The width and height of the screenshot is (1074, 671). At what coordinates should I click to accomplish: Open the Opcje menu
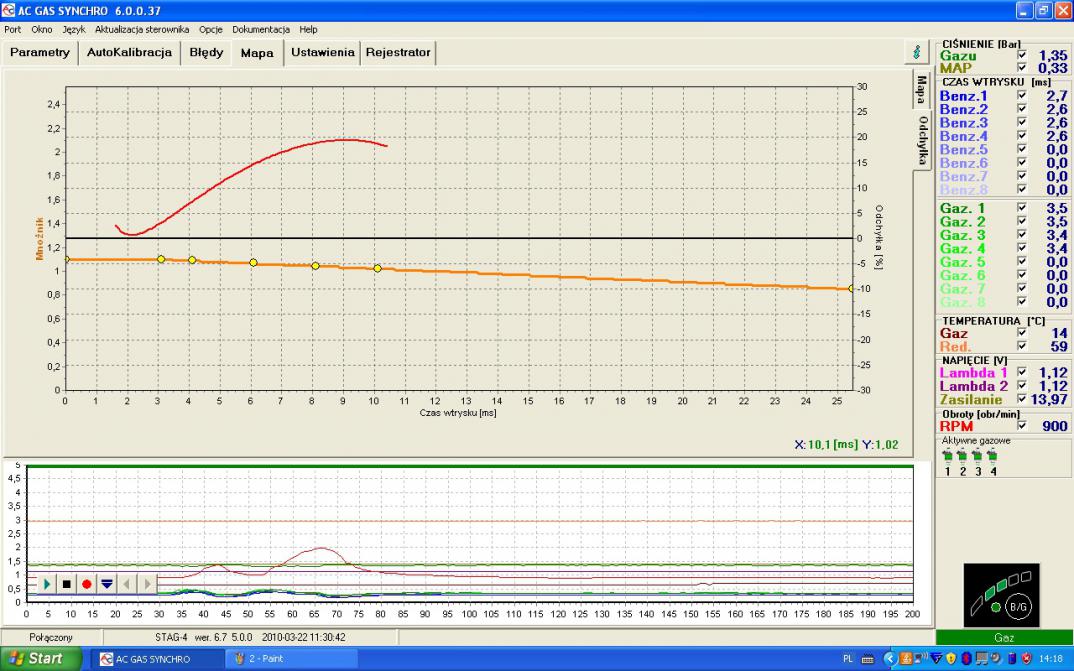[x=211, y=29]
